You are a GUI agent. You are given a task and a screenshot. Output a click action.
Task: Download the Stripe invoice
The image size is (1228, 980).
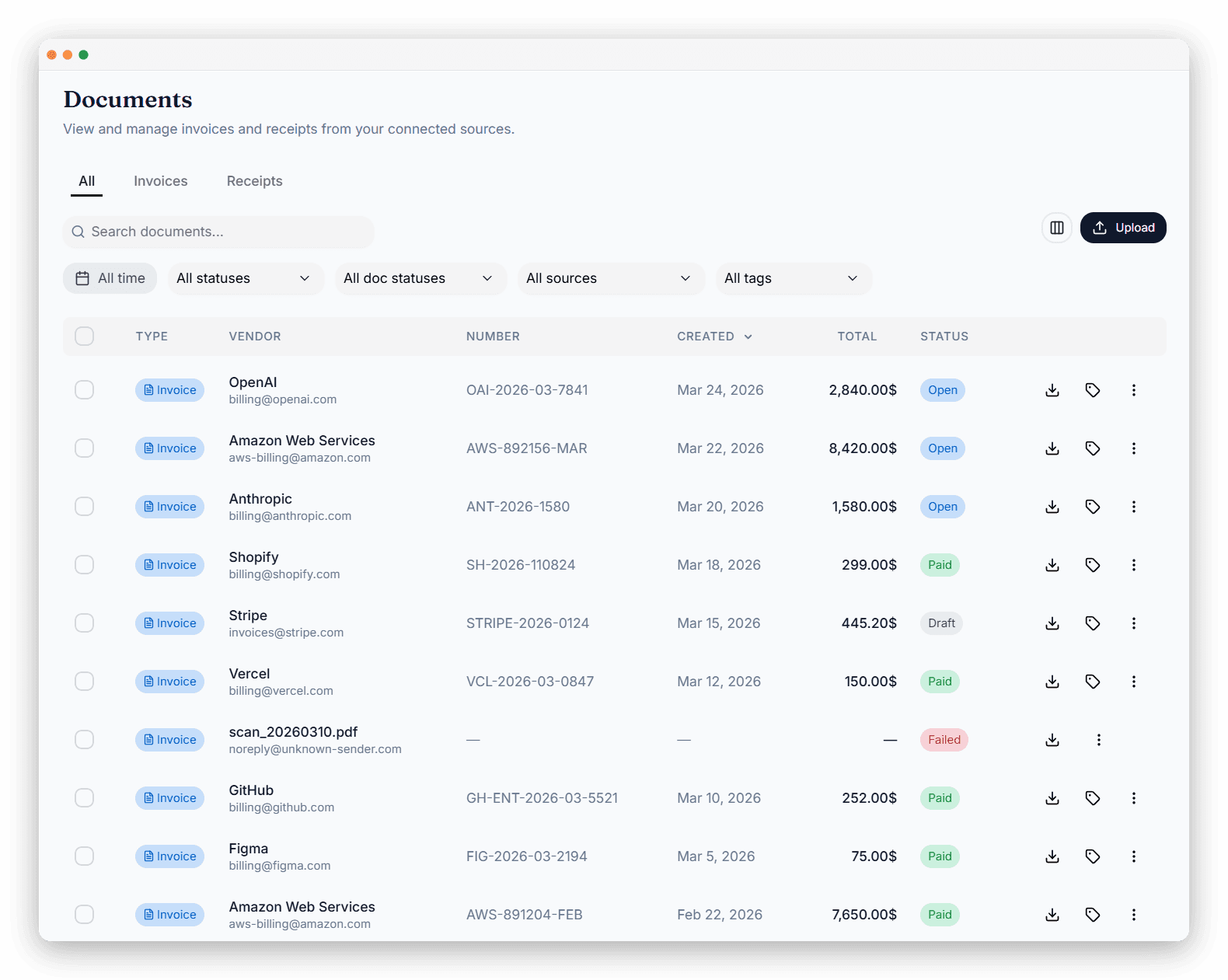pos(1052,623)
